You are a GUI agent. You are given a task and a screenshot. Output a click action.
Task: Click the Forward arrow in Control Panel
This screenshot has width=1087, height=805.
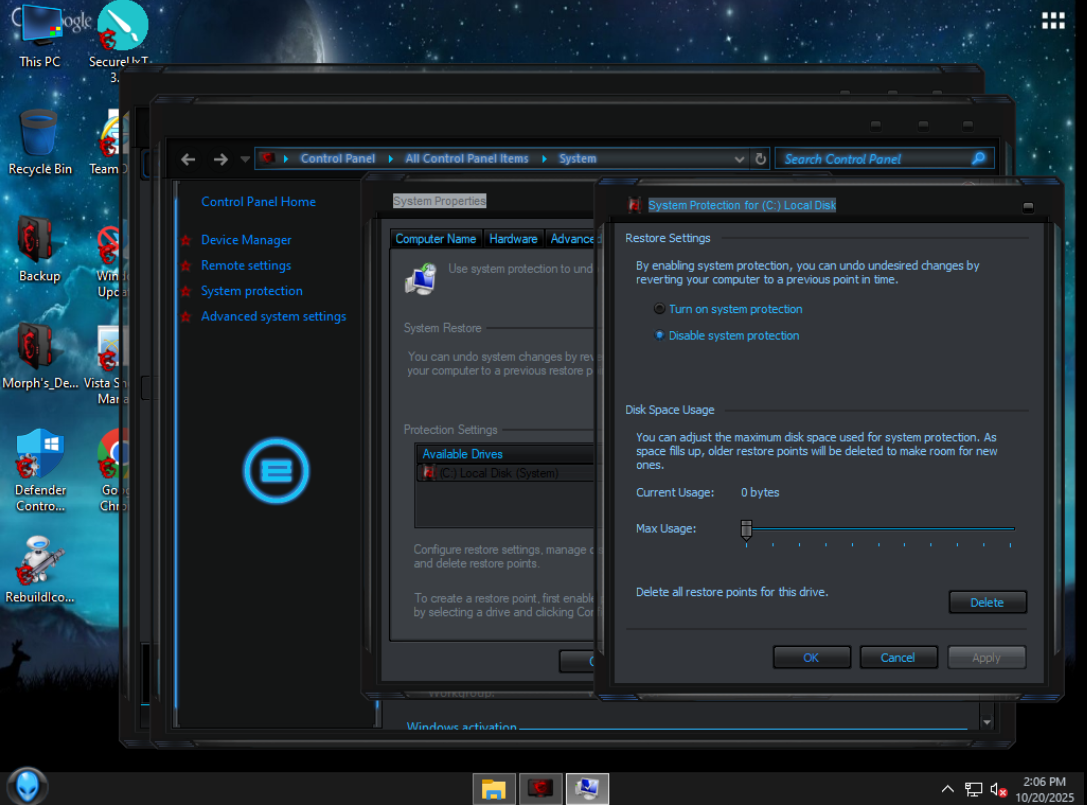point(220,159)
